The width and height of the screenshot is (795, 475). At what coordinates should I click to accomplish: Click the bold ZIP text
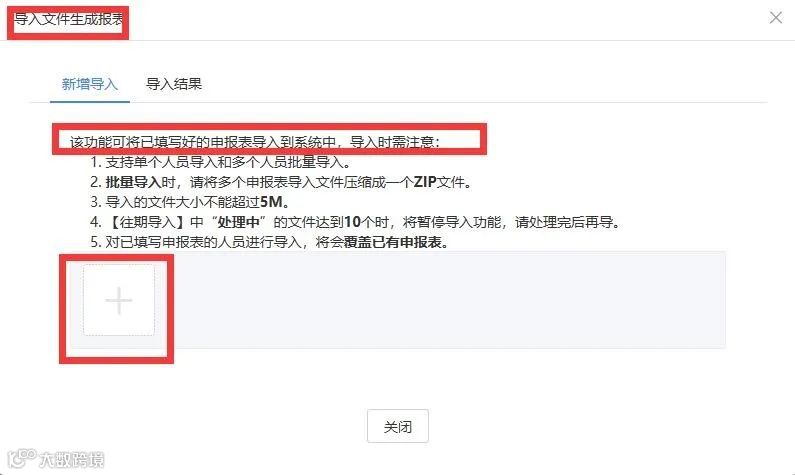click(425, 182)
